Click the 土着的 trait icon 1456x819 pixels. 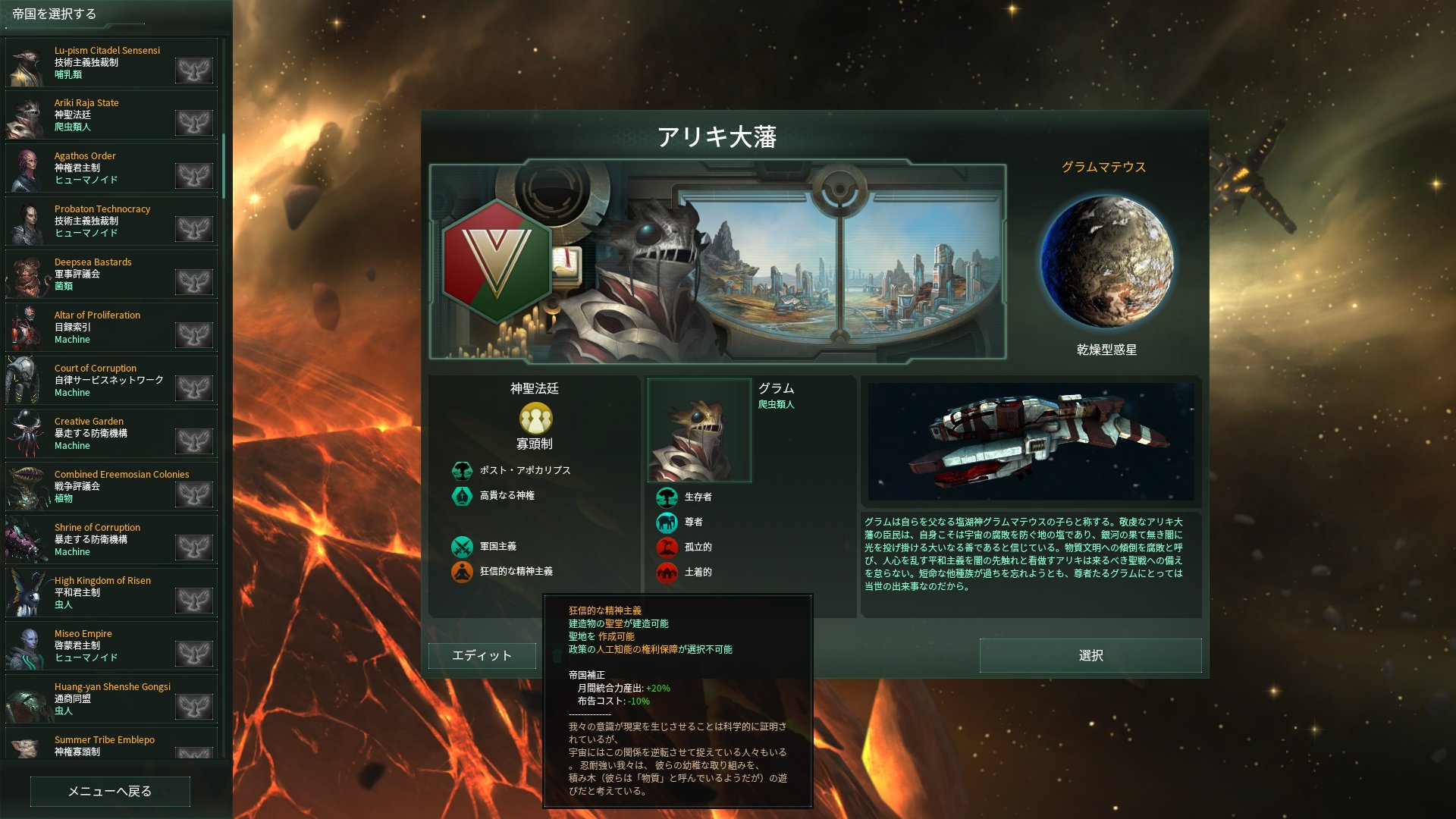coord(667,573)
